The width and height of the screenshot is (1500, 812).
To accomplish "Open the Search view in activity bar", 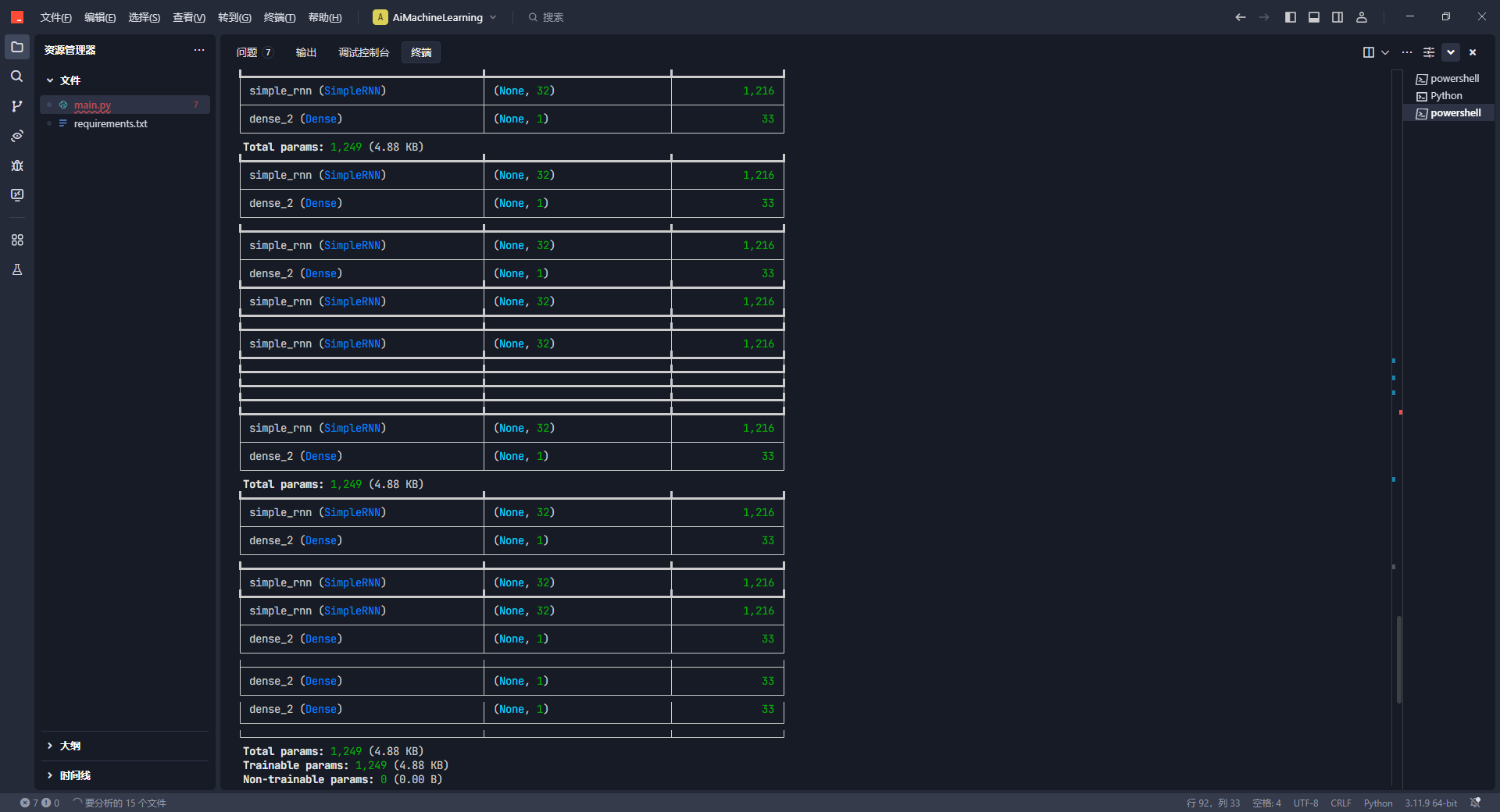I will click(17, 77).
